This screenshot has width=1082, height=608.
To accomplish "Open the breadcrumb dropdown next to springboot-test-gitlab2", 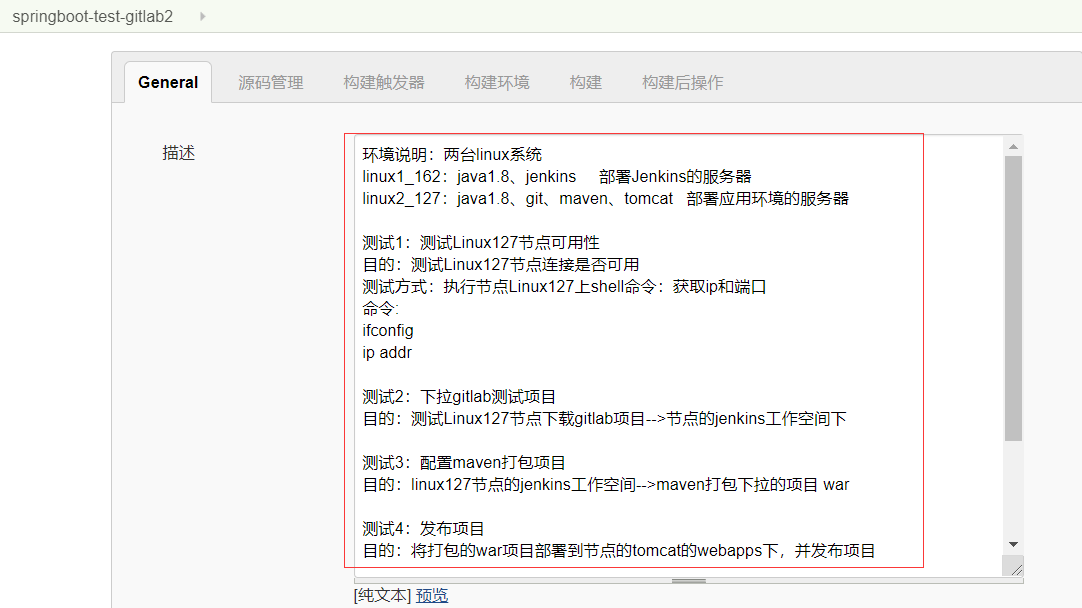I will 204,16.
